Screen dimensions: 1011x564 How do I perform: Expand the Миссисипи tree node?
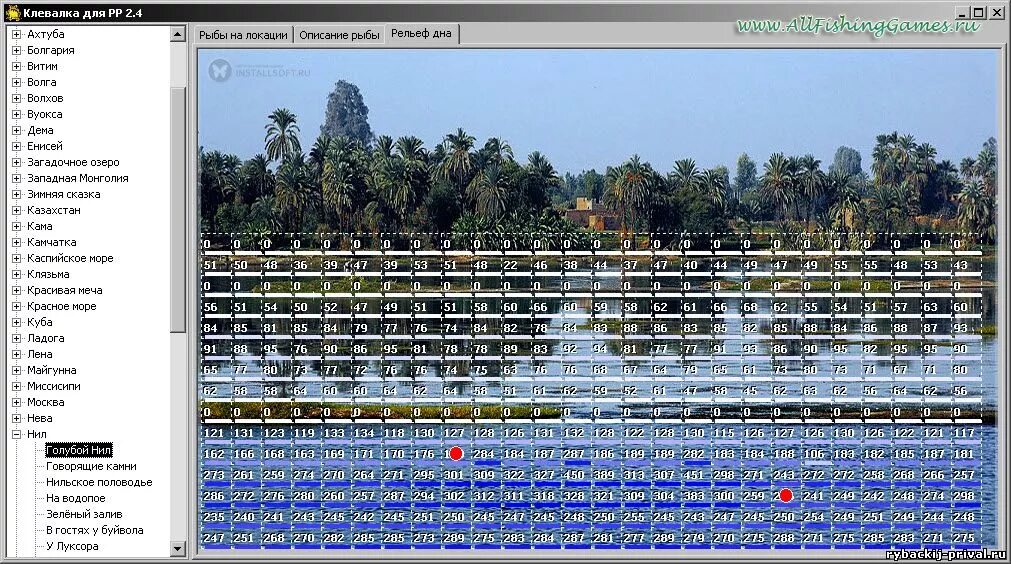pyautogui.click(x=16, y=386)
